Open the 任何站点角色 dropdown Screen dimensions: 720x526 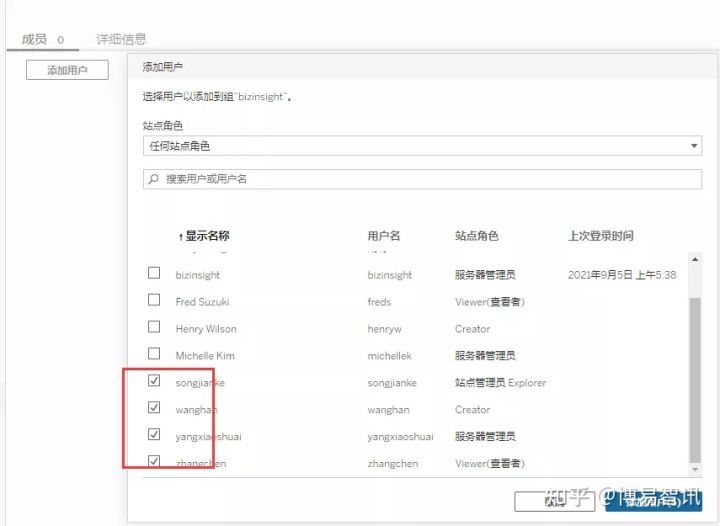[422, 146]
